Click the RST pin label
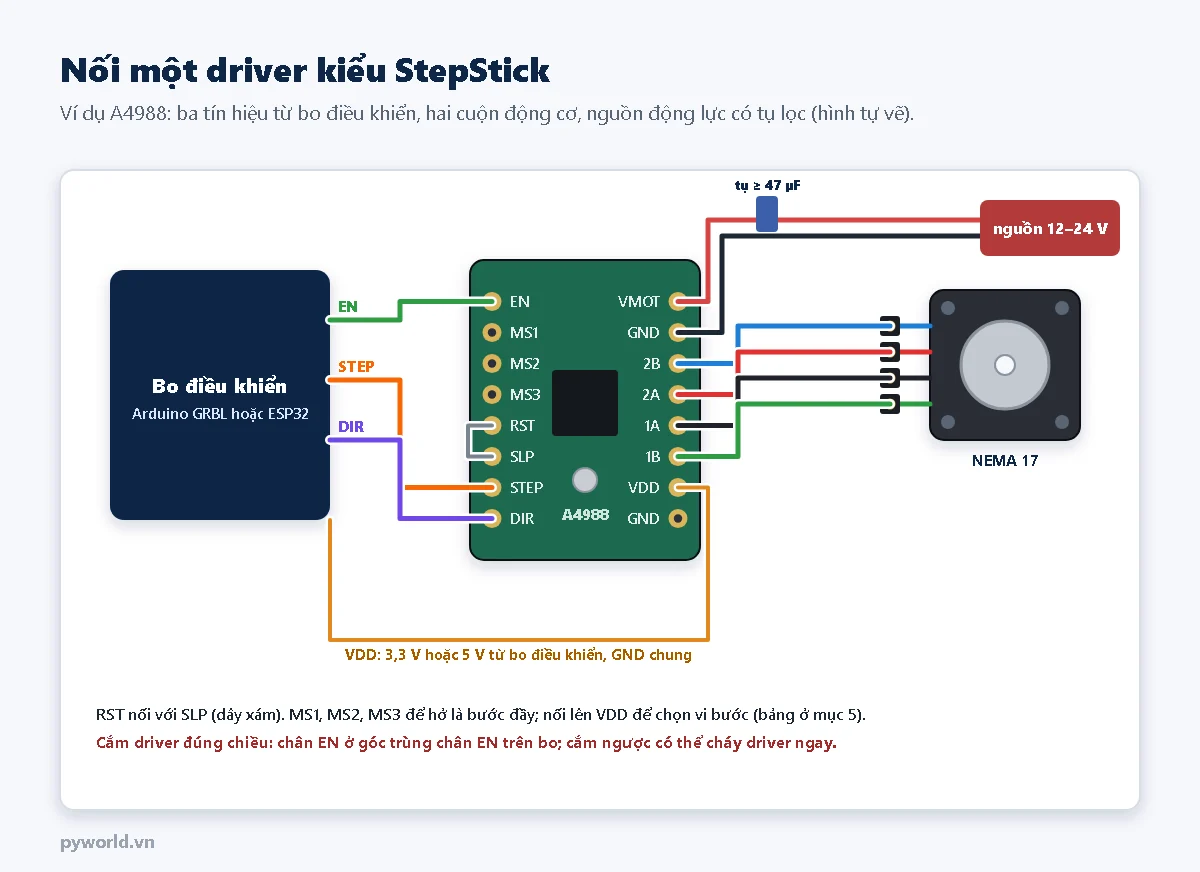The image size is (1200, 872). [522, 425]
